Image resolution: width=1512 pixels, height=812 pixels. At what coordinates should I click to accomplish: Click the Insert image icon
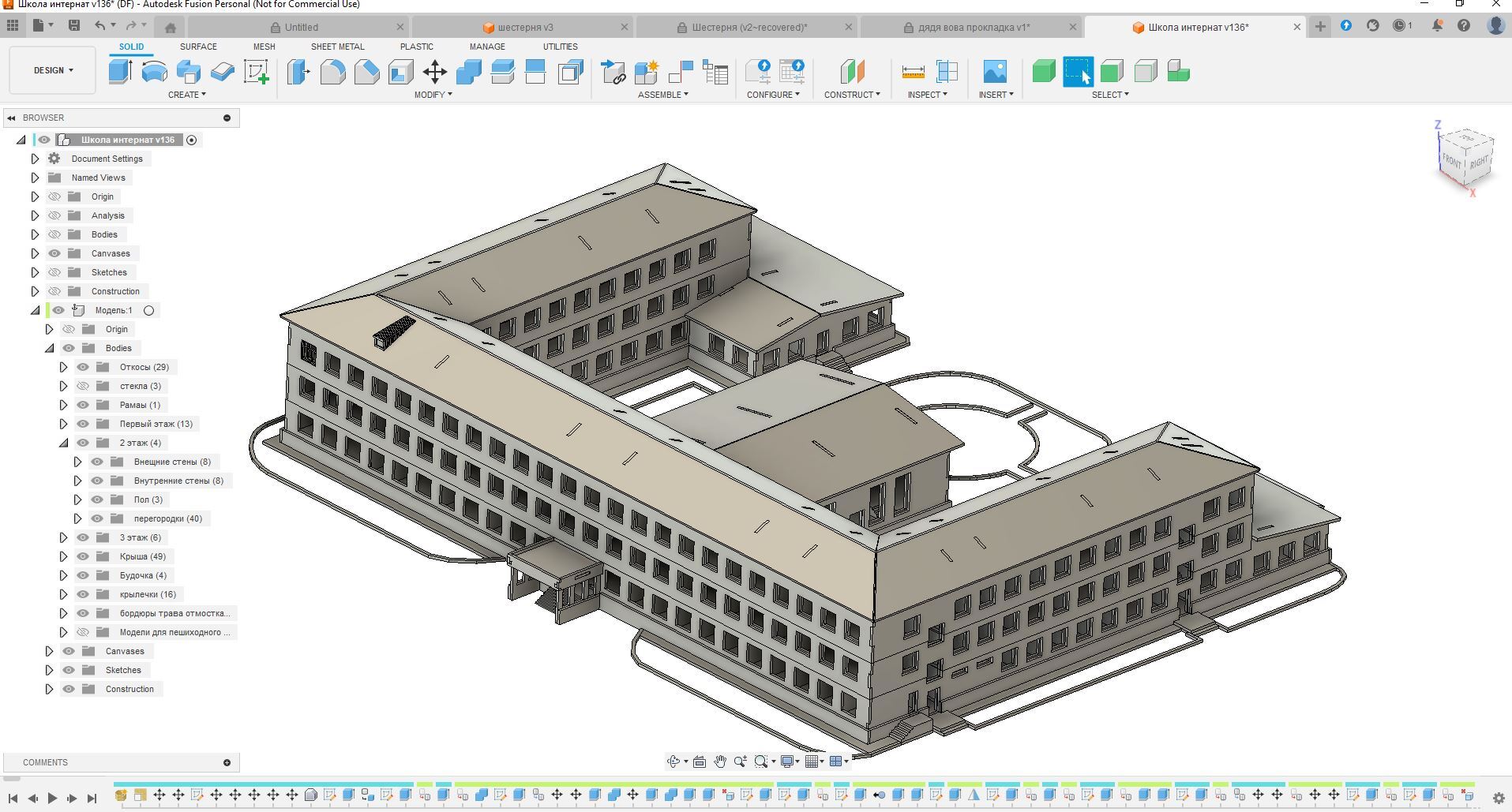(995, 72)
